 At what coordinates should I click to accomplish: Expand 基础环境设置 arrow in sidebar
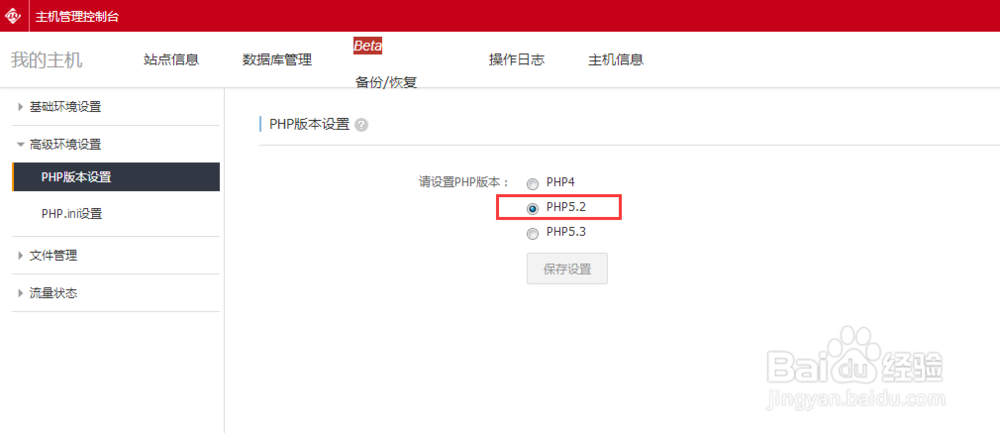pos(20,107)
